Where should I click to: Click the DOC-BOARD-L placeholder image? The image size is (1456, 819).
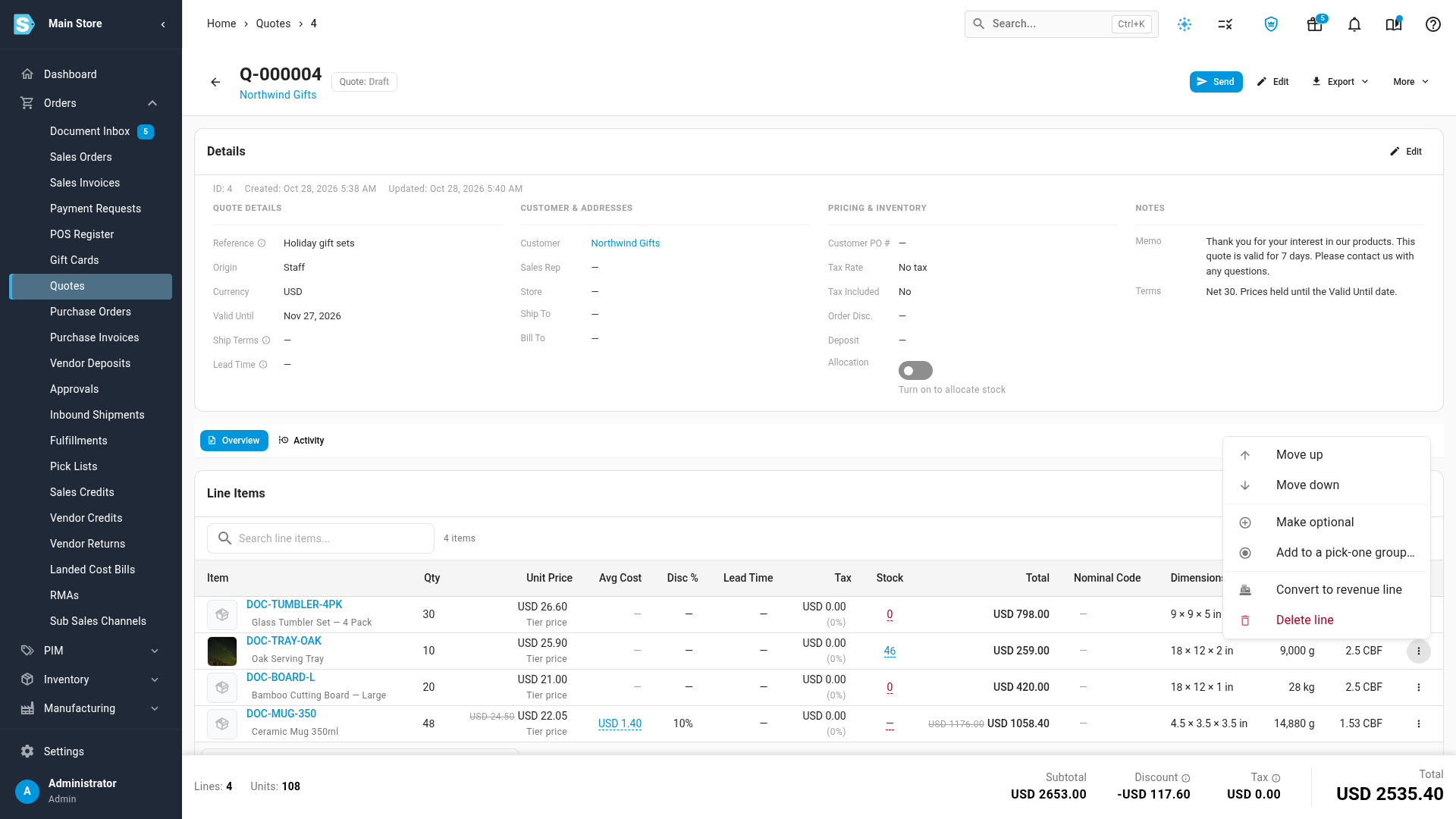coord(222,687)
